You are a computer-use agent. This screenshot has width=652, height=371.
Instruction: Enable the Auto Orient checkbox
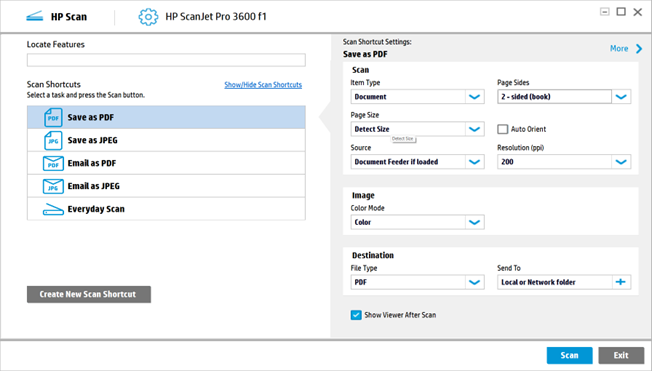pos(502,129)
